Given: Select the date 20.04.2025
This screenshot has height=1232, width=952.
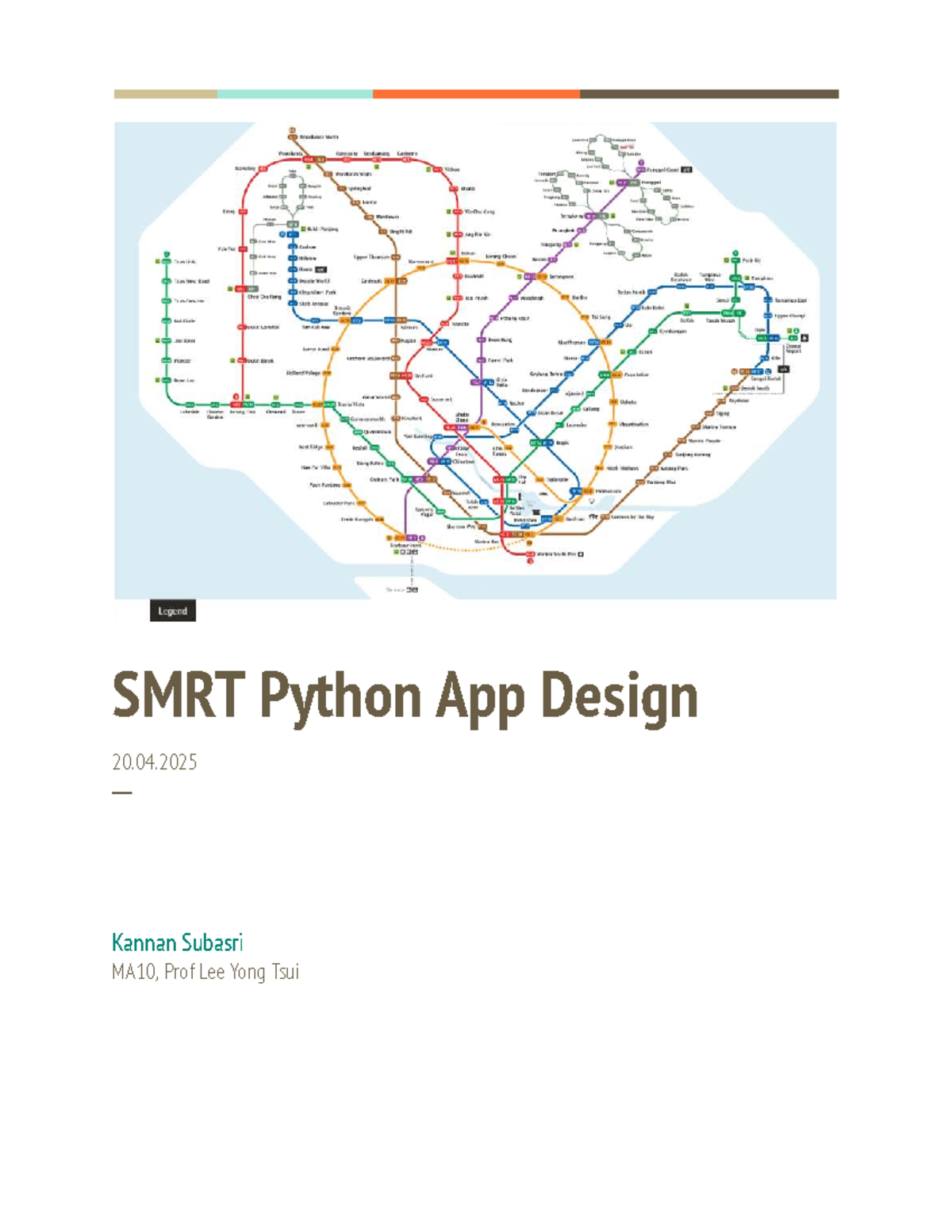Looking at the screenshot, I should coord(155,762).
